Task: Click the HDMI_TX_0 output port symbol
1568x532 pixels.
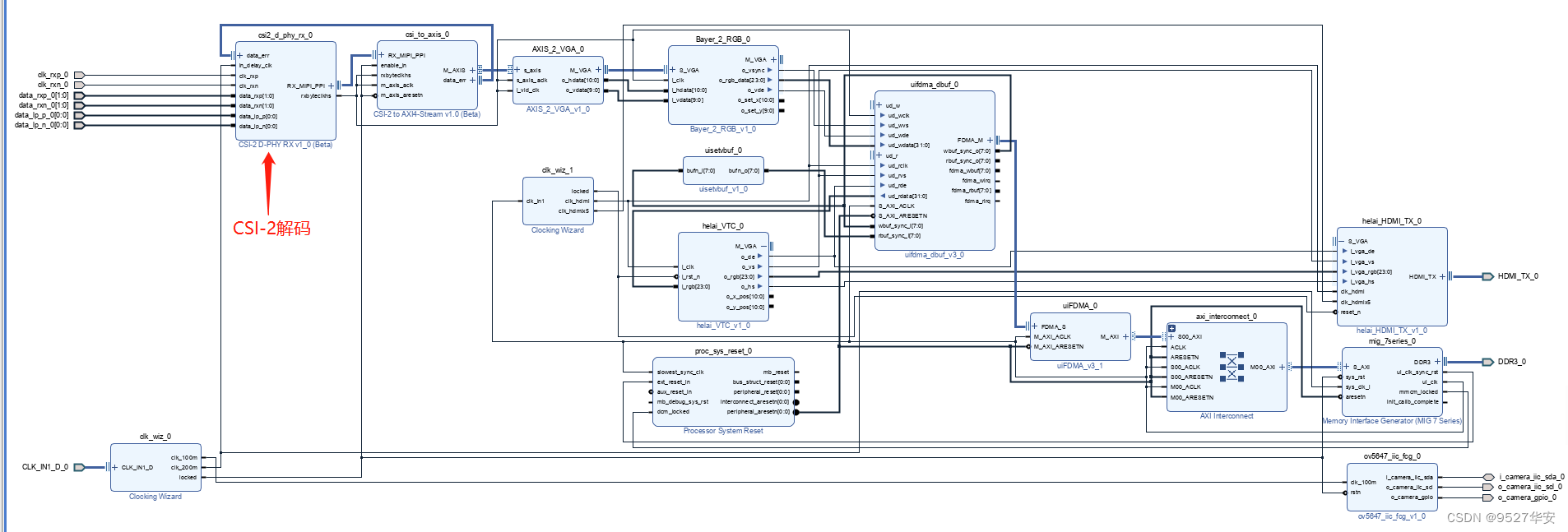Action: tap(1487, 276)
